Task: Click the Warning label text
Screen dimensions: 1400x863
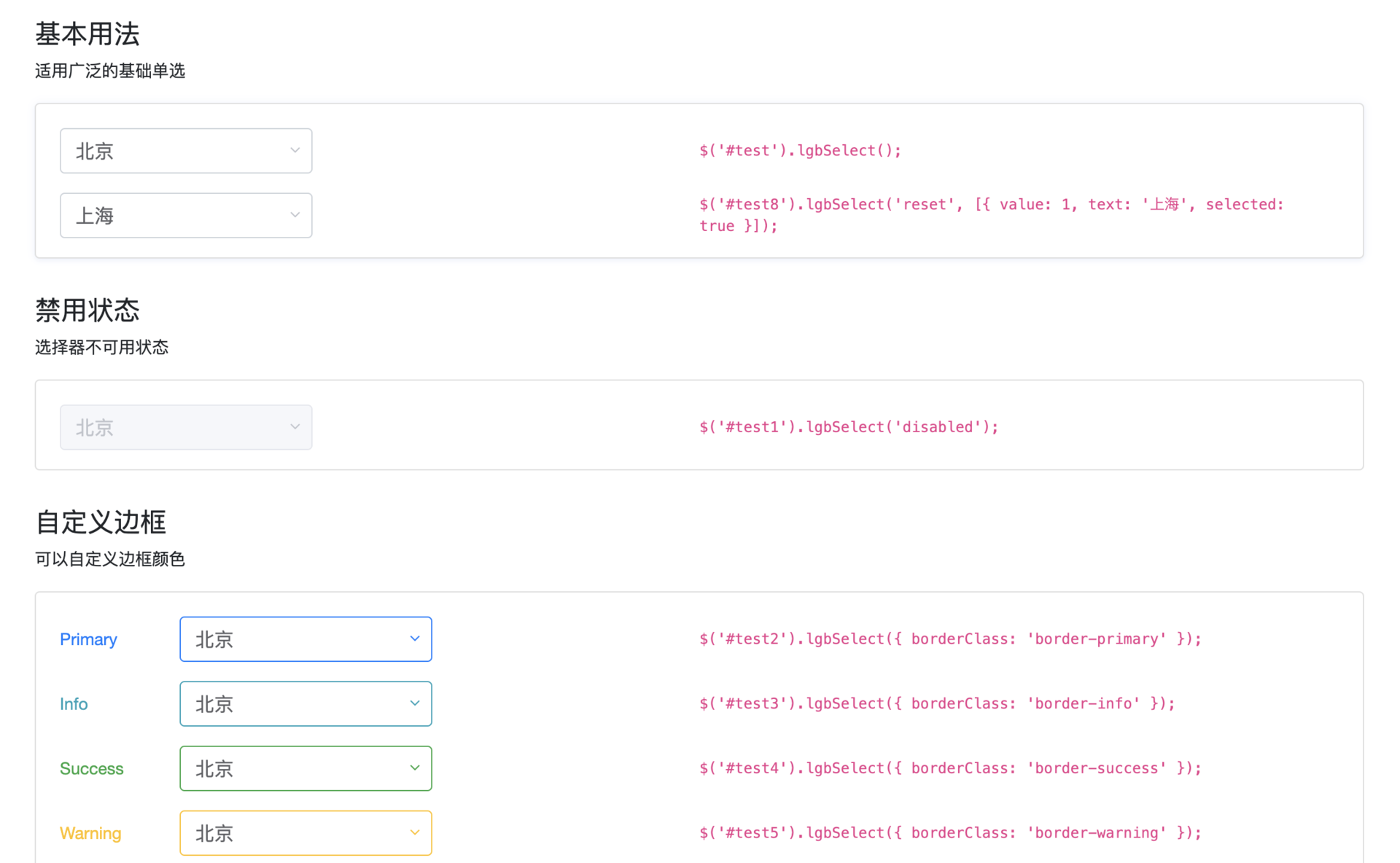Action: point(90,833)
